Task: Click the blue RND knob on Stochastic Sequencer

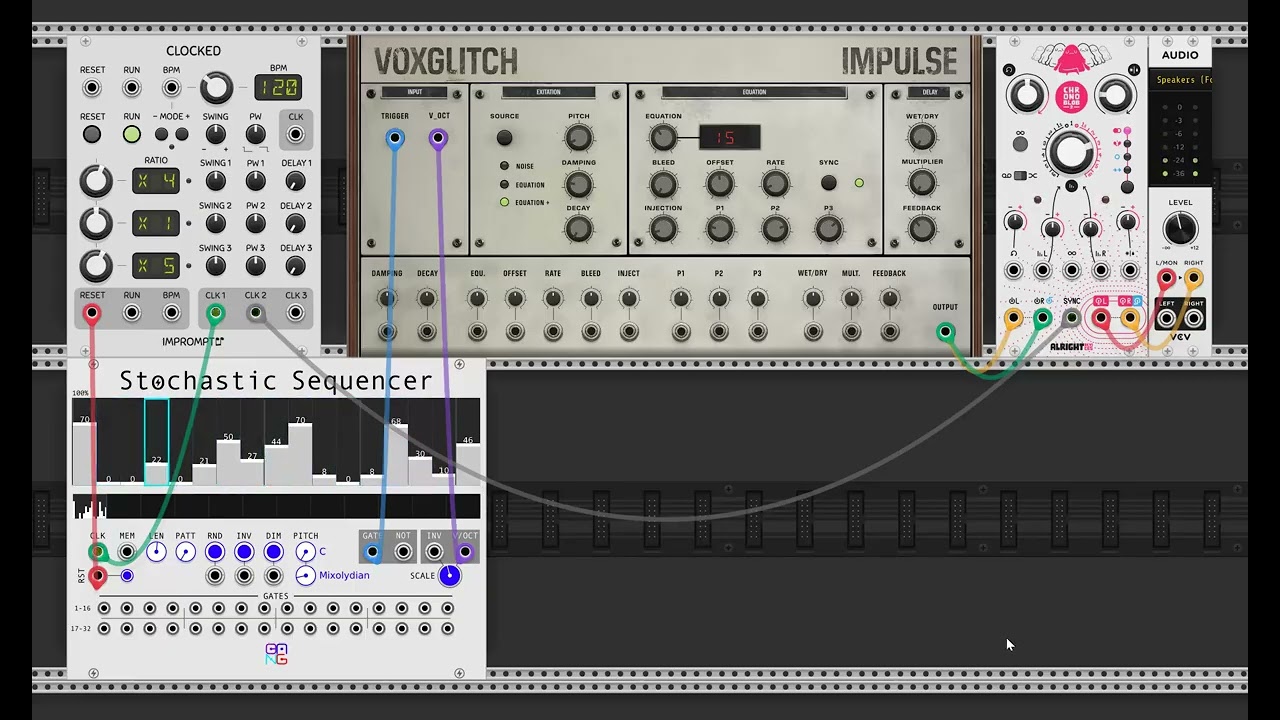Action: click(x=214, y=552)
